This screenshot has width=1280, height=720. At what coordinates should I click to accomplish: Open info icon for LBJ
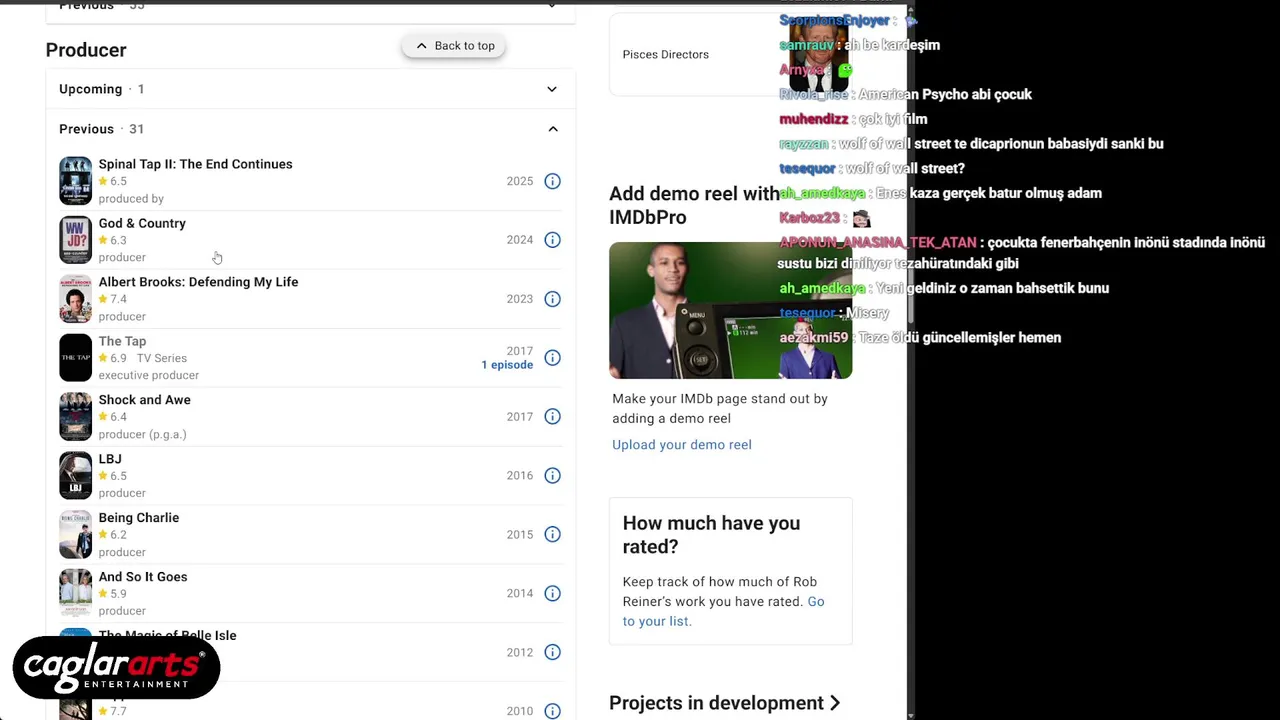point(552,476)
